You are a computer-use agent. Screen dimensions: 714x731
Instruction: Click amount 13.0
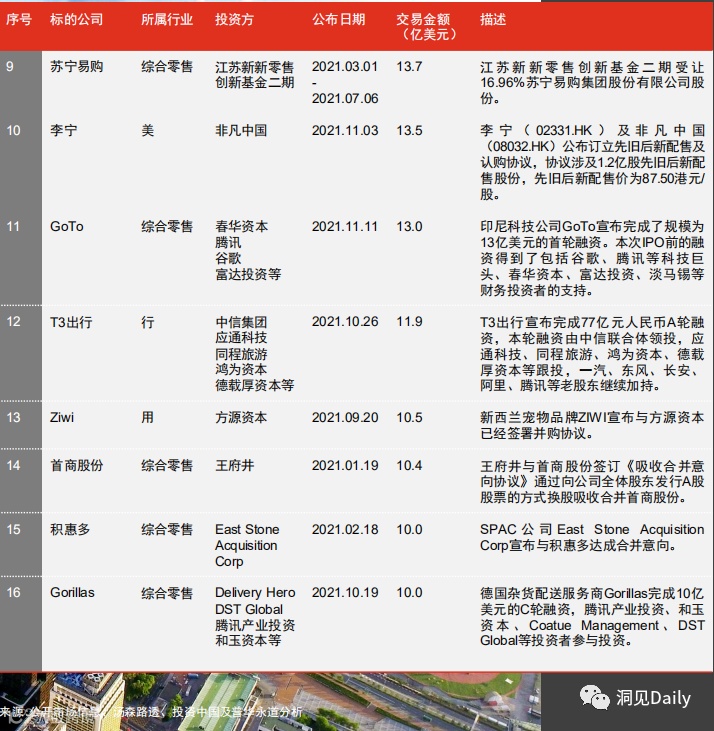(x=409, y=227)
